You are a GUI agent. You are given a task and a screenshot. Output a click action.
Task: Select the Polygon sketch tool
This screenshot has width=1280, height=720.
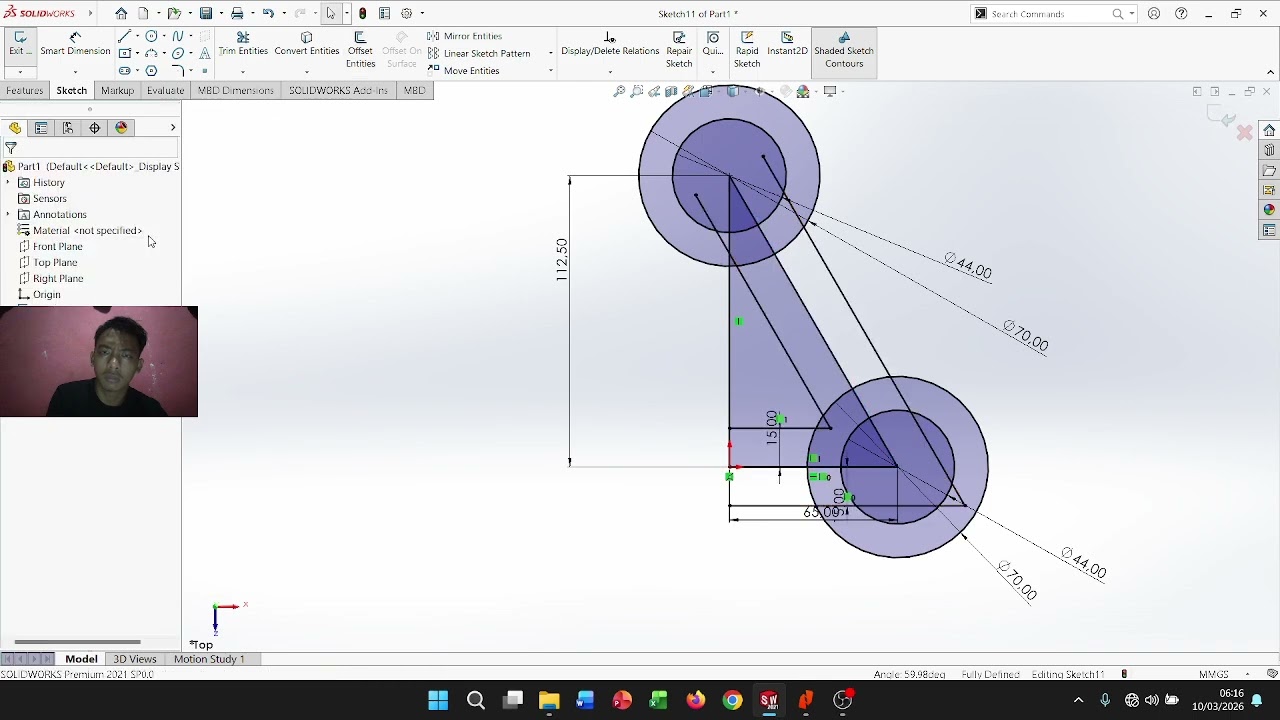[151, 70]
